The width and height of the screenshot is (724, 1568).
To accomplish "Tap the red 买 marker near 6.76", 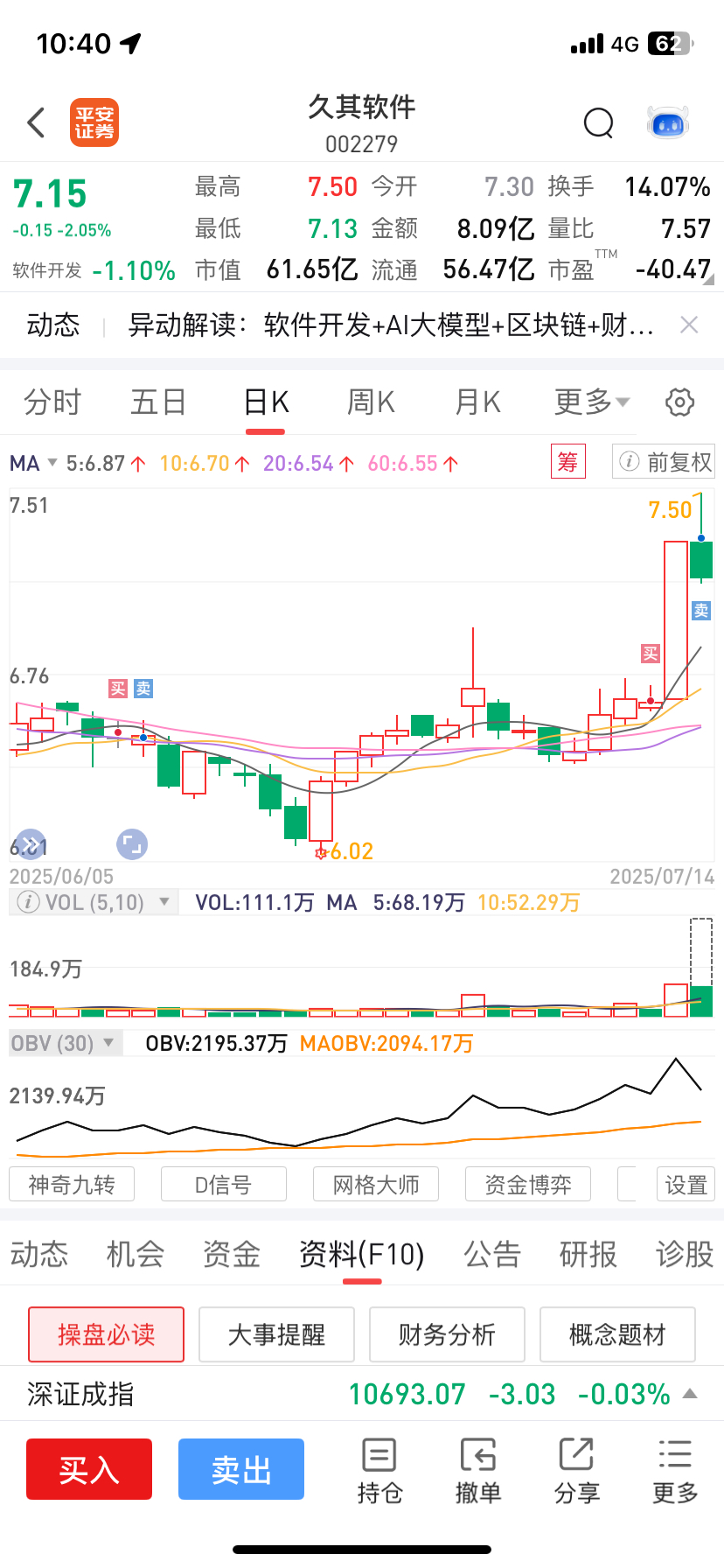I will click(x=118, y=689).
